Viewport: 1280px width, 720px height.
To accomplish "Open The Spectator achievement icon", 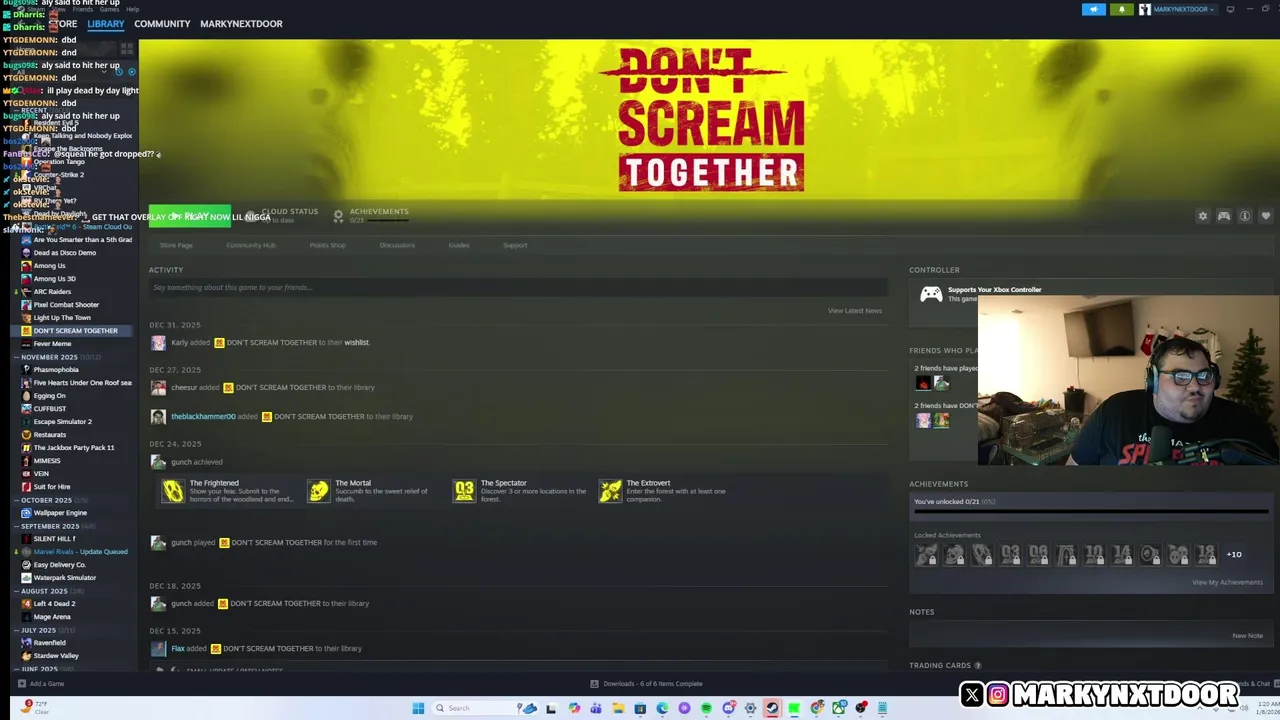I will click(x=464, y=491).
